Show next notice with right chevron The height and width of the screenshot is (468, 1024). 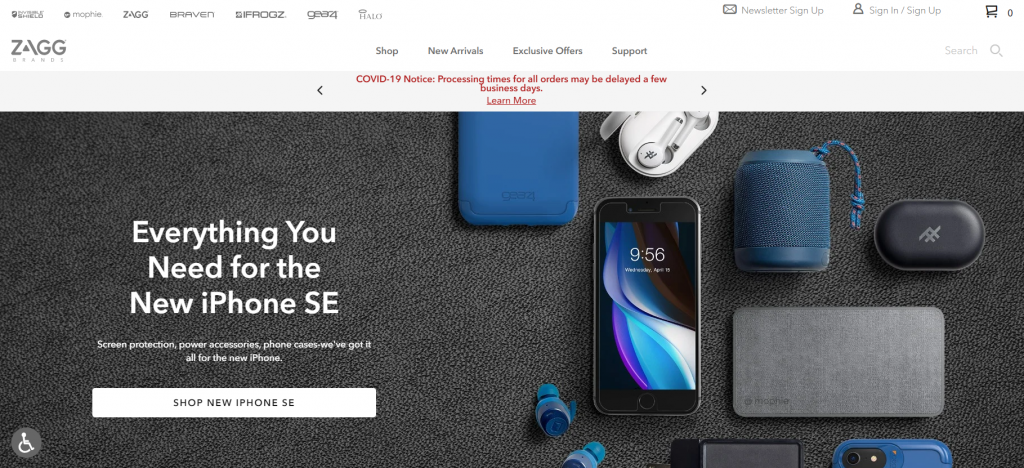click(x=703, y=90)
